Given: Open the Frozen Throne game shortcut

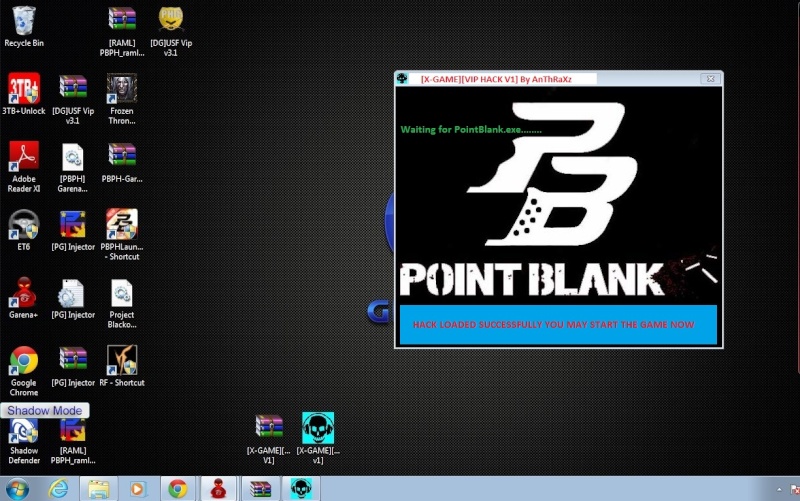Looking at the screenshot, I should pyautogui.click(x=121, y=88).
